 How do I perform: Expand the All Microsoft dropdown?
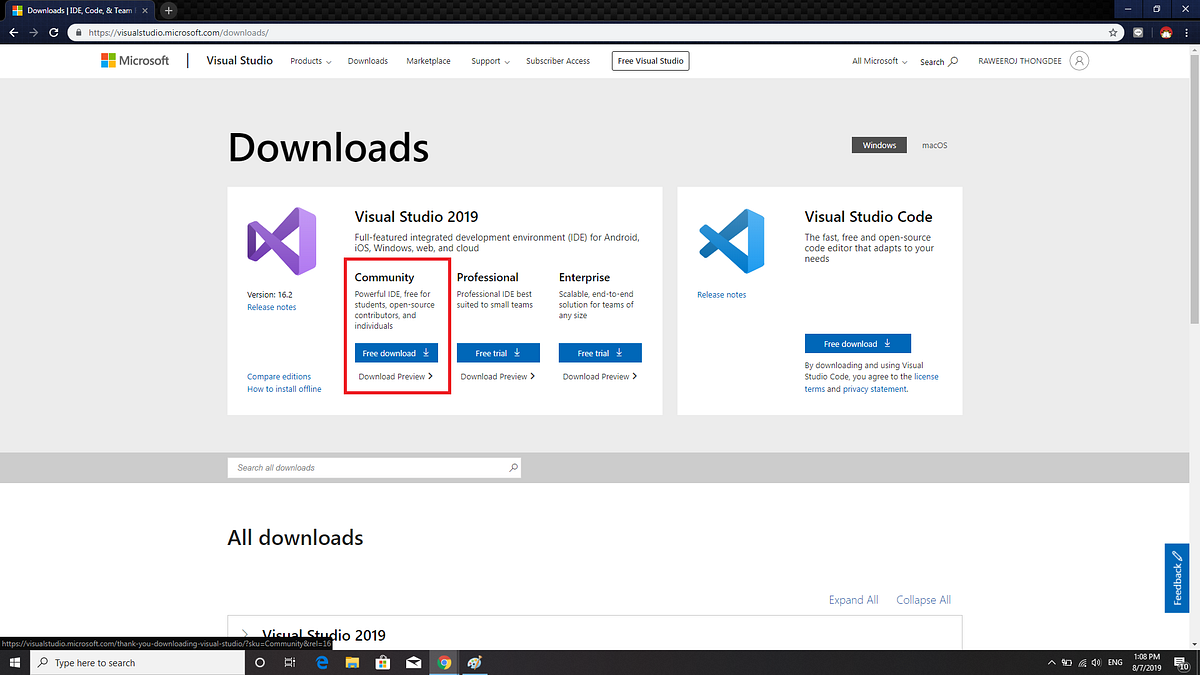[879, 61]
